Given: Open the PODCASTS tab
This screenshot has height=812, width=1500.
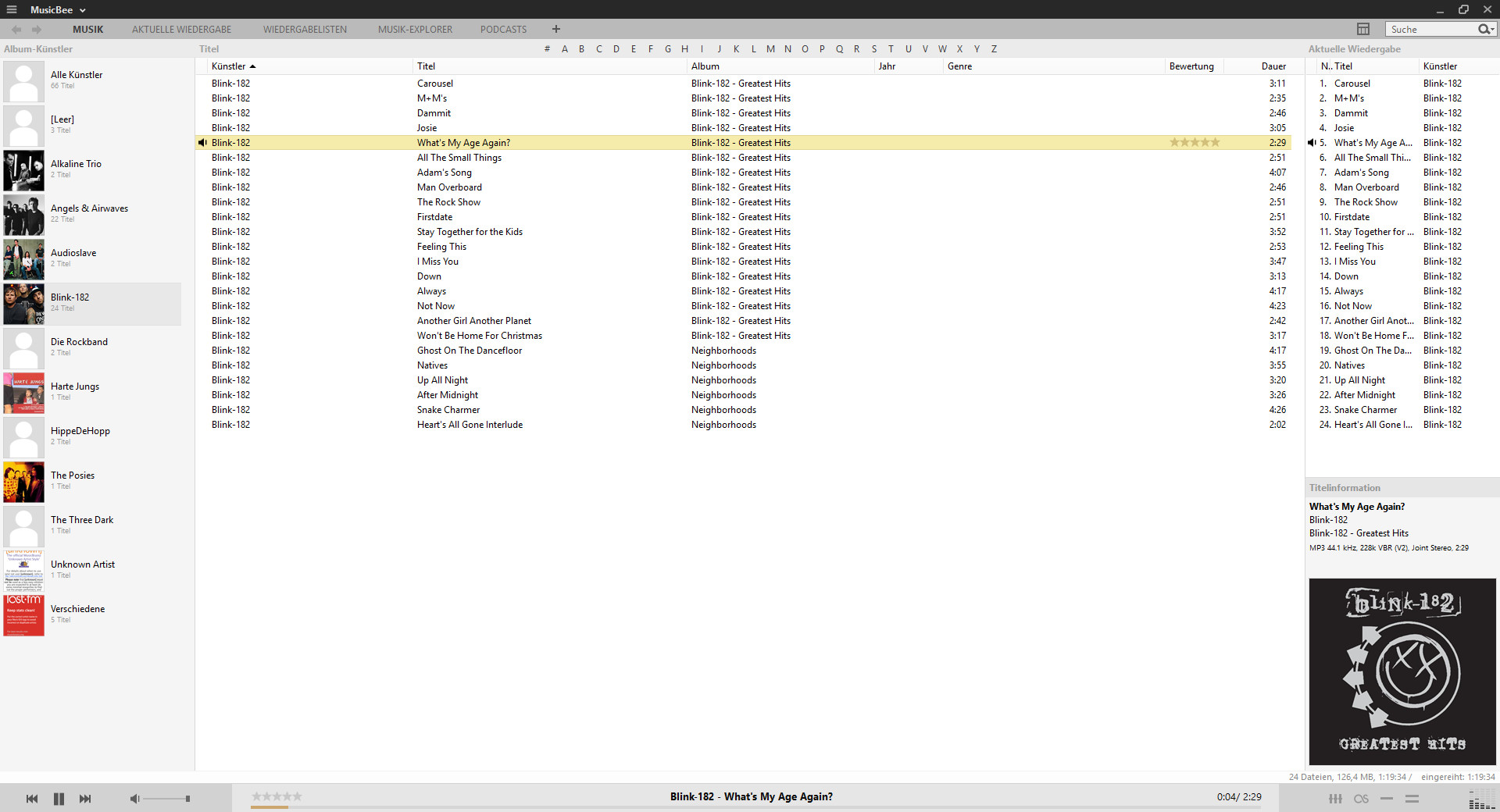Looking at the screenshot, I should [x=502, y=29].
